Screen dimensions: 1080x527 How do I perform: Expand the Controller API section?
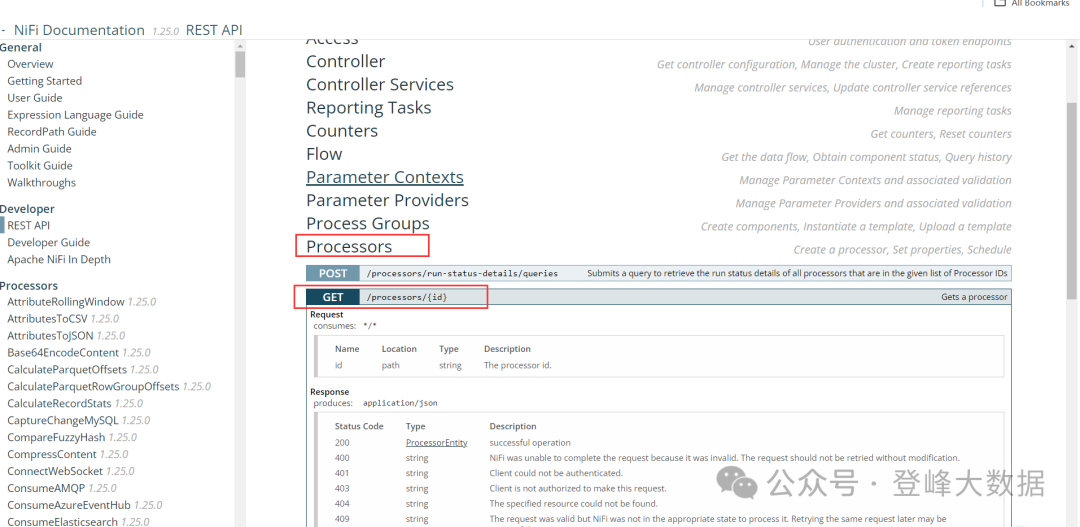pos(346,61)
